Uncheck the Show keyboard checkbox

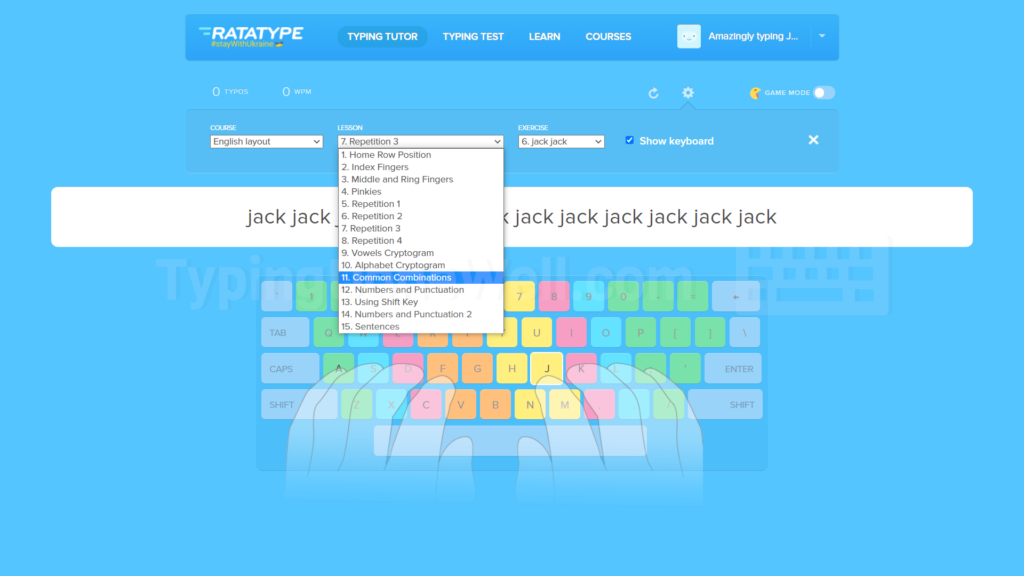point(630,140)
